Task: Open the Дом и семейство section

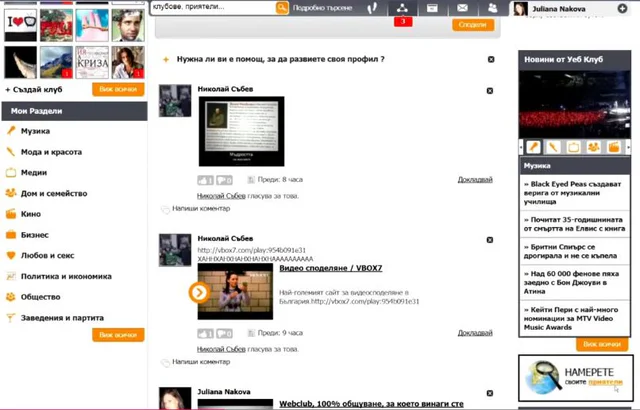Action: [x=54, y=193]
